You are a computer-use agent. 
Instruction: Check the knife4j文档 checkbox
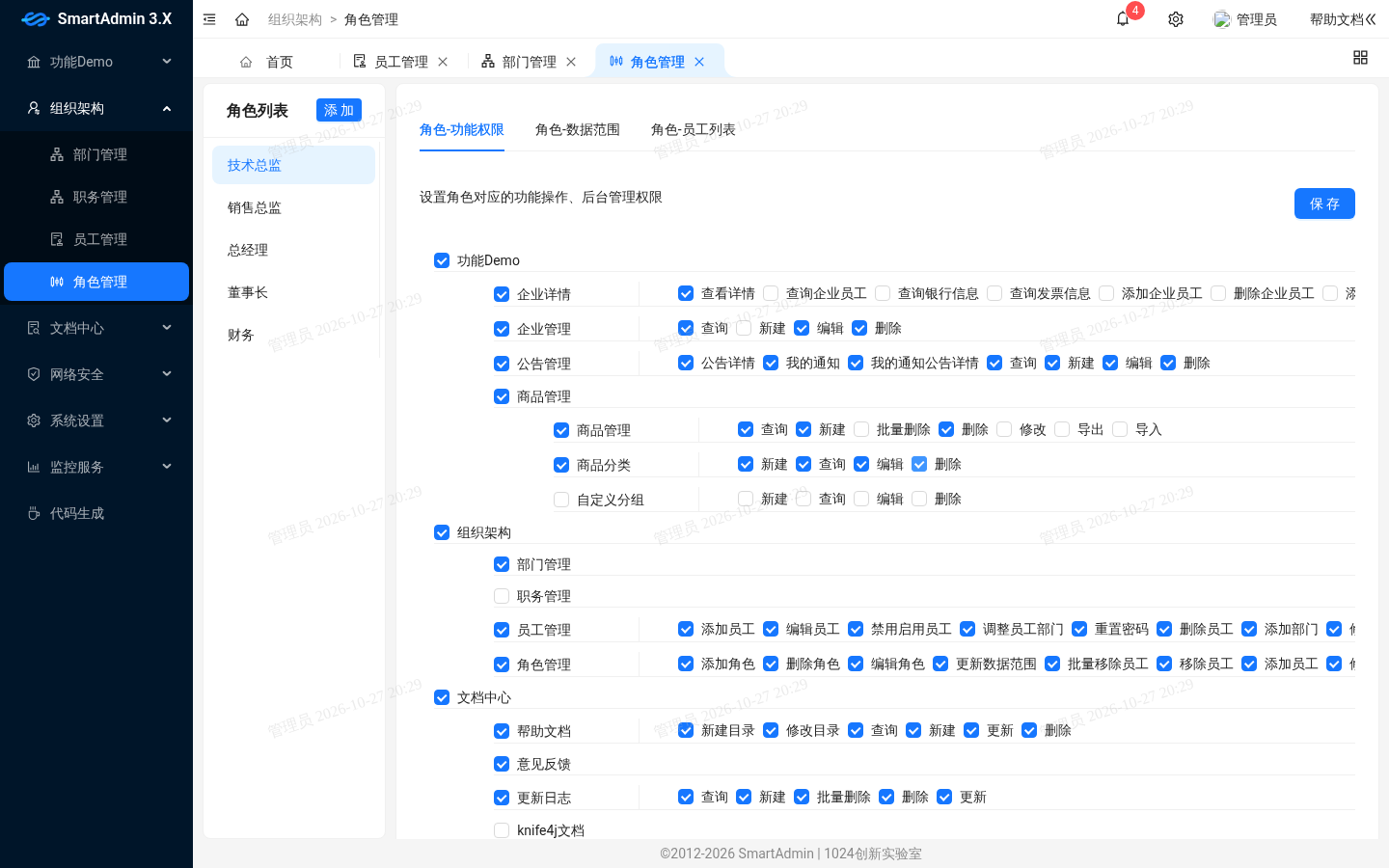click(502, 830)
